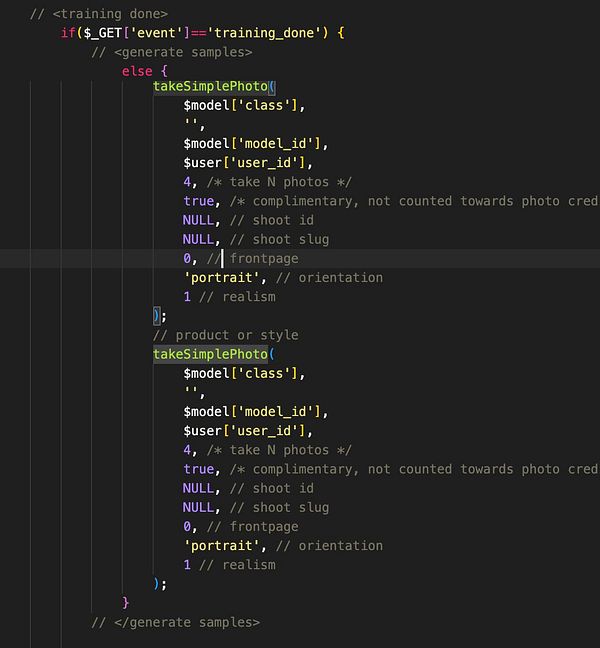Click "// realism" comment in first call
This screenshot has height=648, width=600.
coord(237,297)
